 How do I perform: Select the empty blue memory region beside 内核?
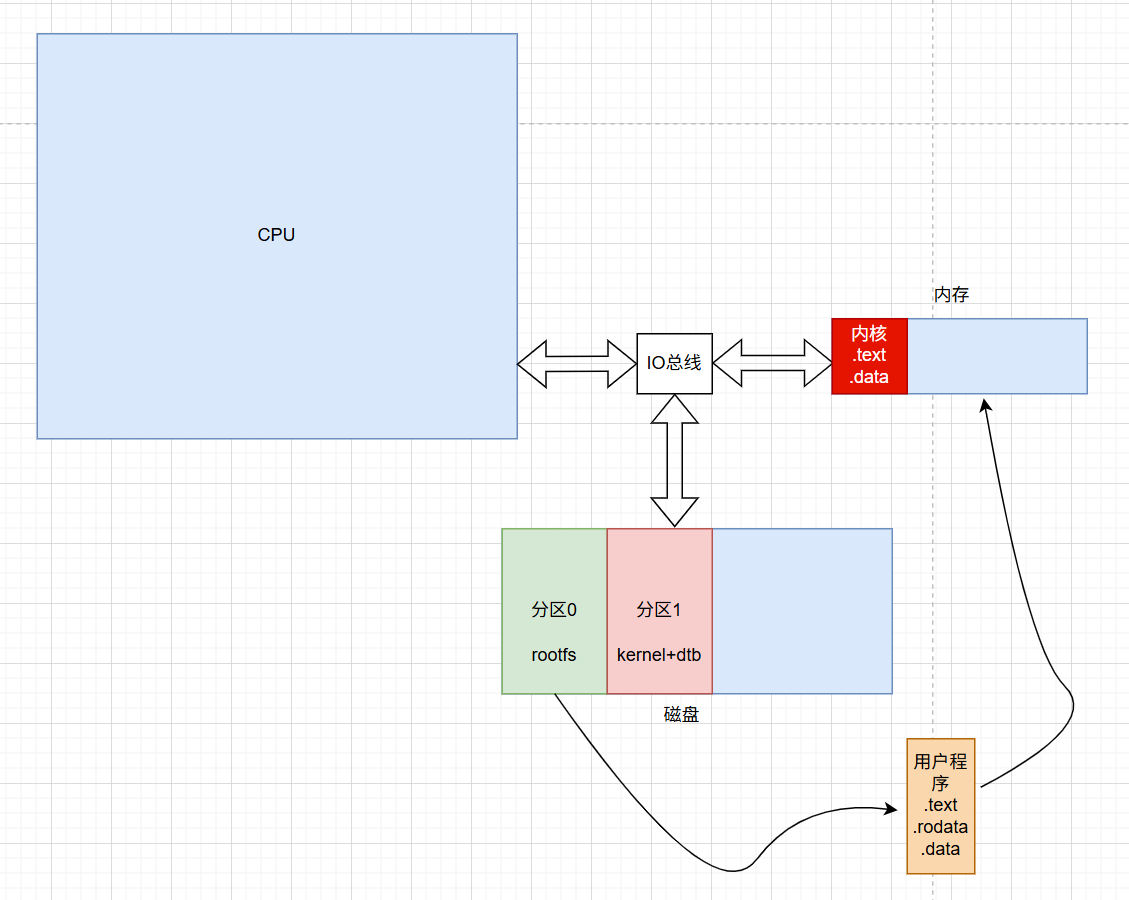(997, 356)
